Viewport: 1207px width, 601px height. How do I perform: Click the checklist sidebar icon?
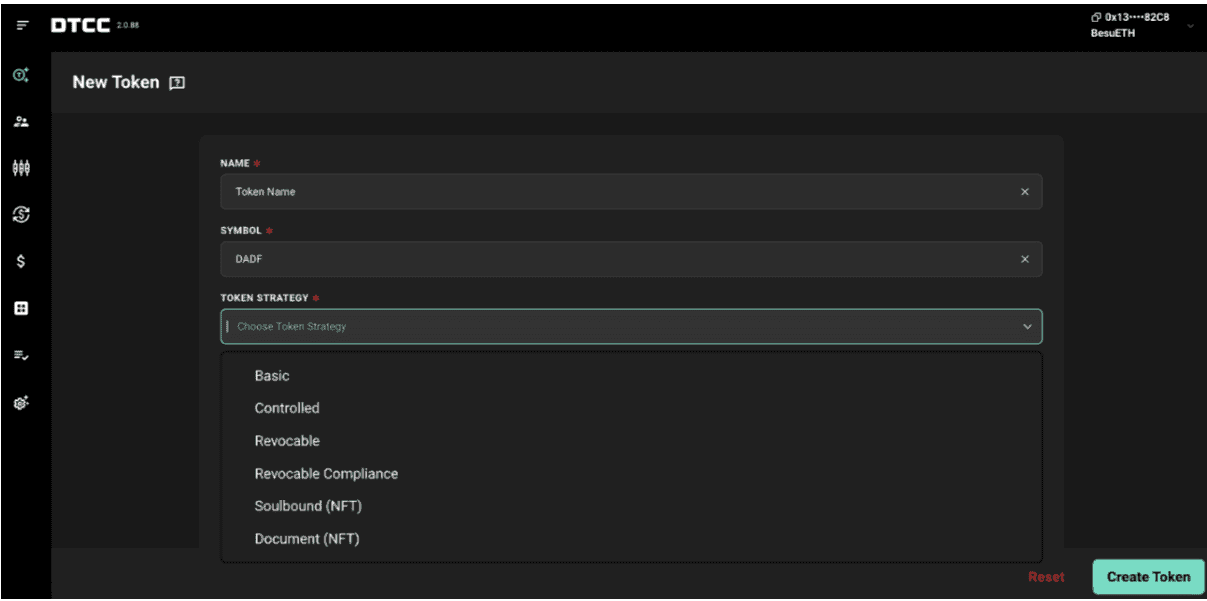click(21, 355)
